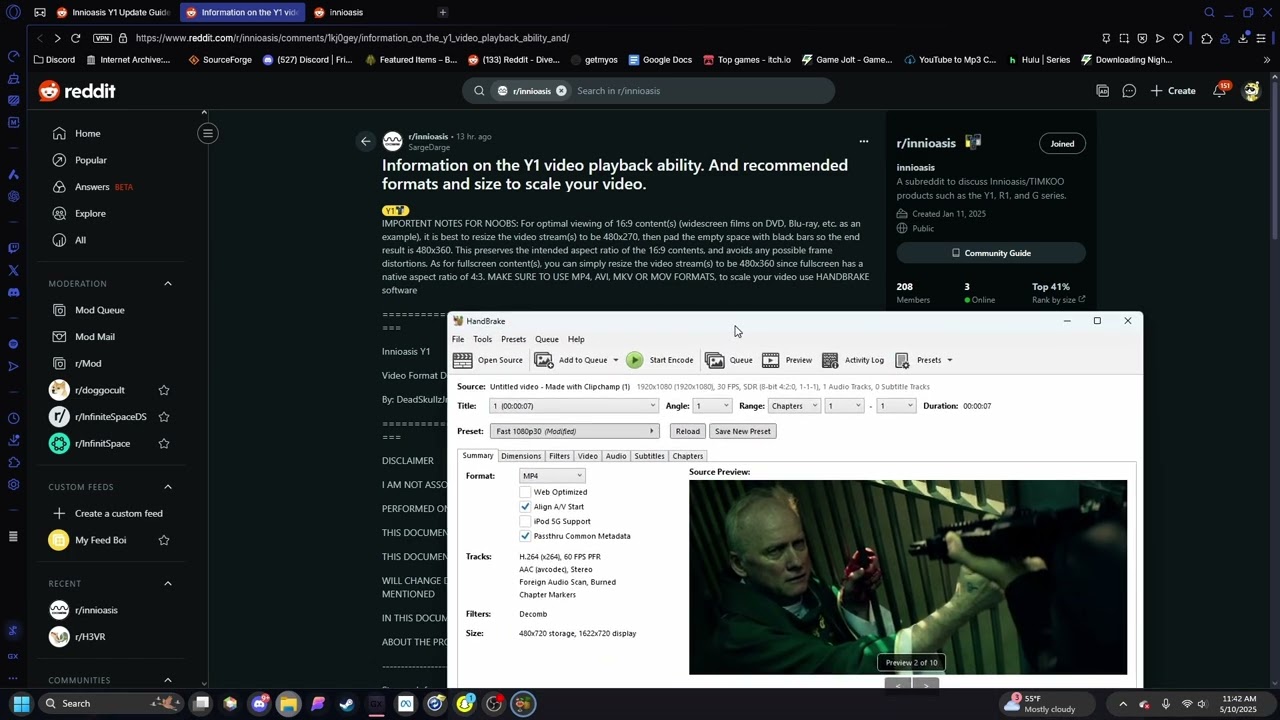Image resolution: width=1280 pixels, height=720 pixels.
Task: Open the Reddit chat icon
Action: click(1129, 91)
